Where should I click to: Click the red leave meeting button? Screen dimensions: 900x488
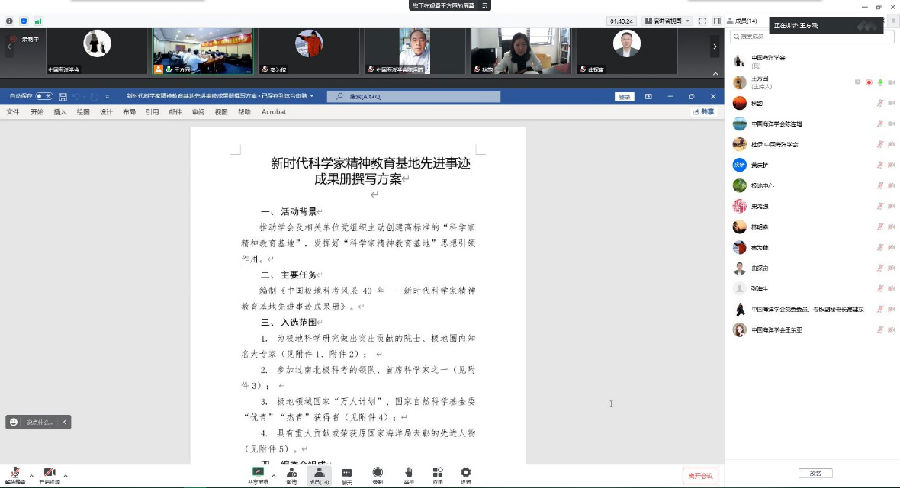pos(700,476)
